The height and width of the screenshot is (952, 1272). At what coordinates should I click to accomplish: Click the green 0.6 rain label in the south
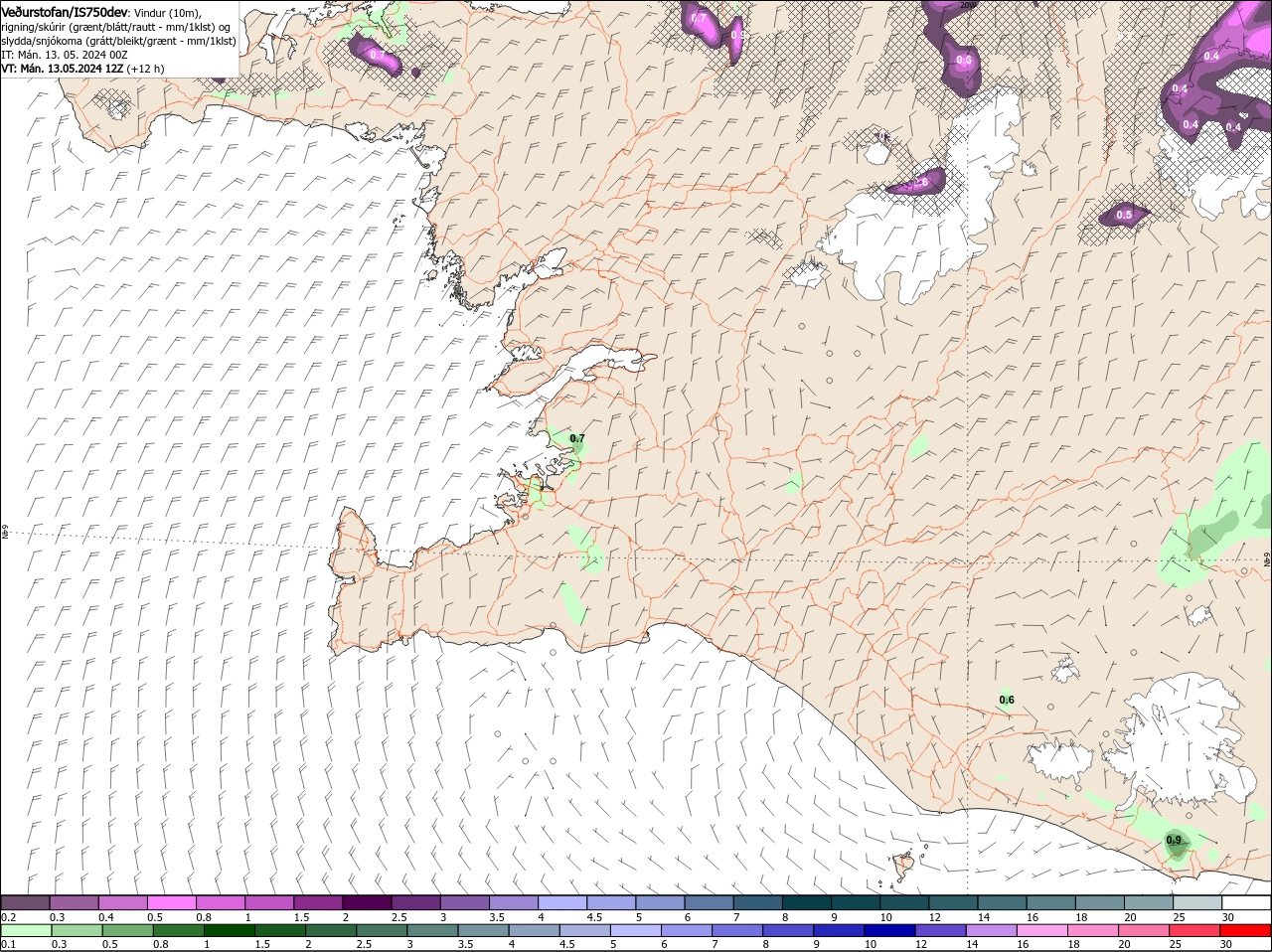tap(1007, 700)
